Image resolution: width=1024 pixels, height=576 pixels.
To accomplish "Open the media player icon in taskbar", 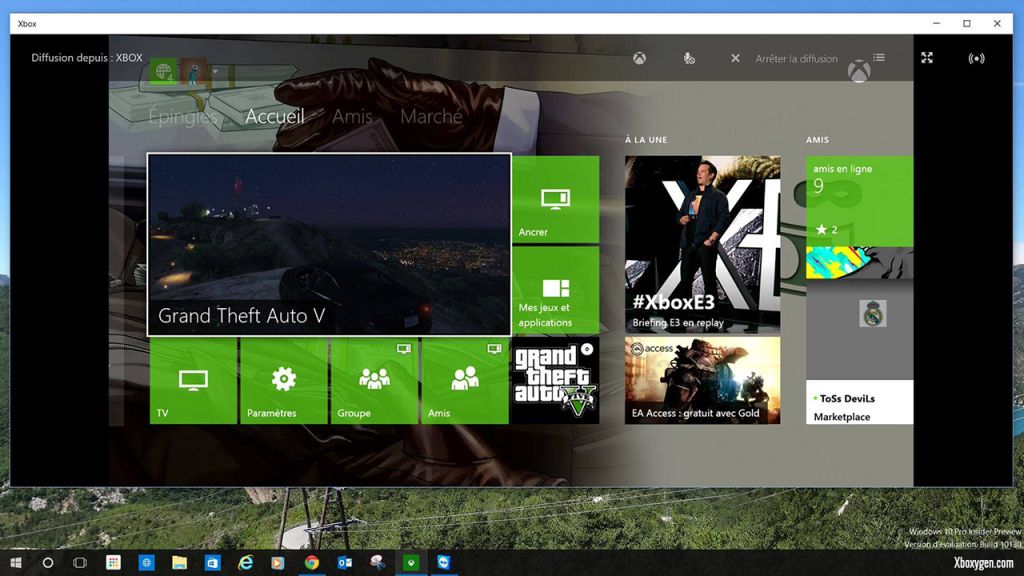I will (x=278, y=562).
